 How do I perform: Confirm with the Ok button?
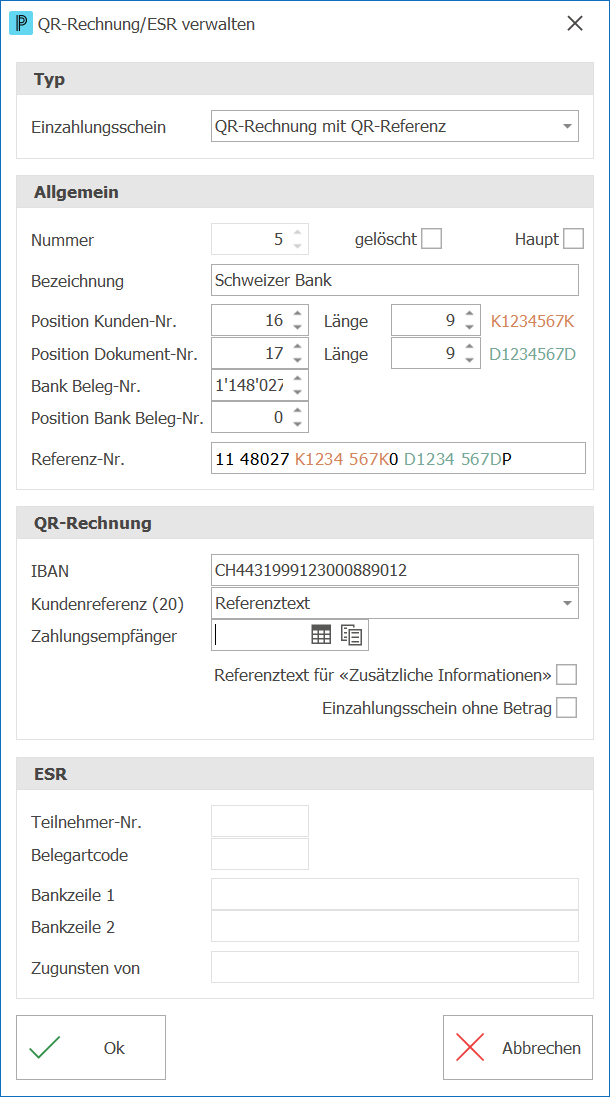(x=91, y=1048)
